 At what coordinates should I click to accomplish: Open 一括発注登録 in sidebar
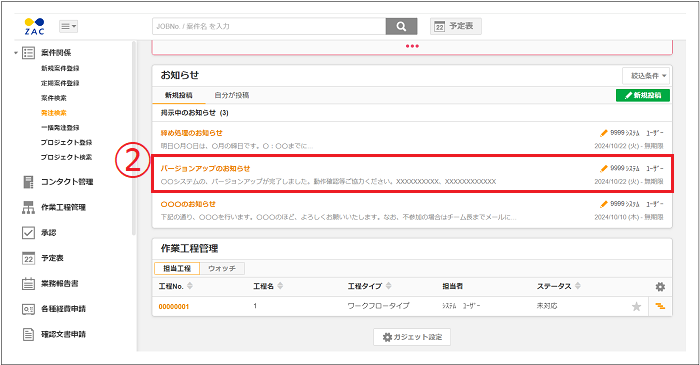pos(60,128)
